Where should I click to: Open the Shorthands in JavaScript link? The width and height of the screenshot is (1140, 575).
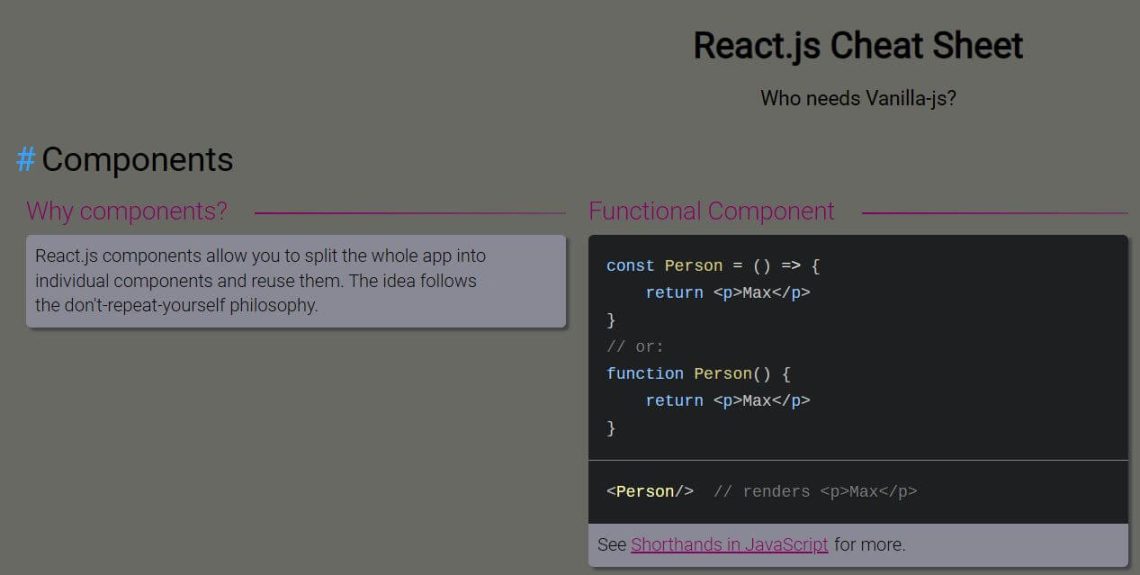coord(729,544)
